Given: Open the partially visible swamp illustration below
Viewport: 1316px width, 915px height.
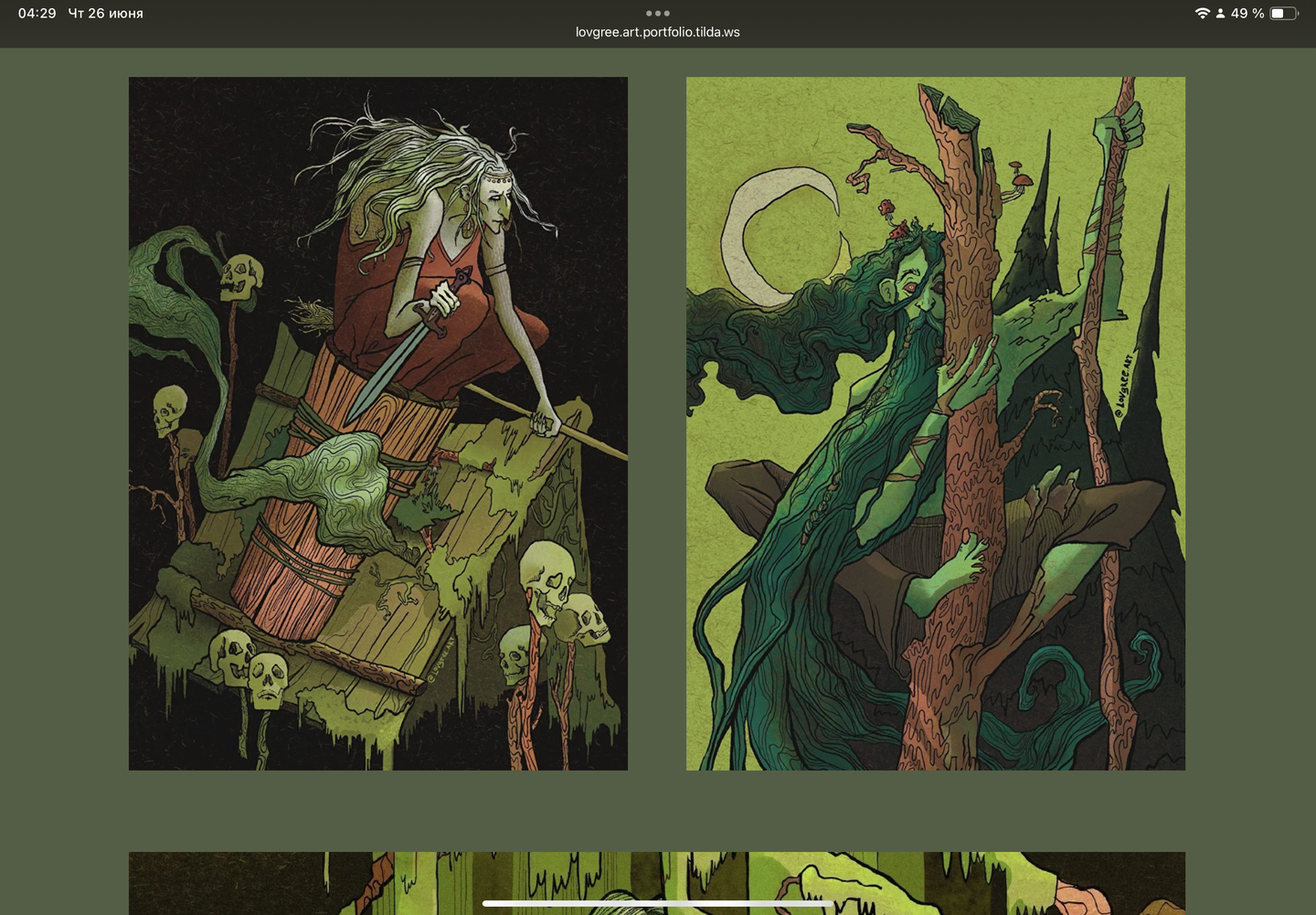Looking at the screenshot, I should pos(657,883).
